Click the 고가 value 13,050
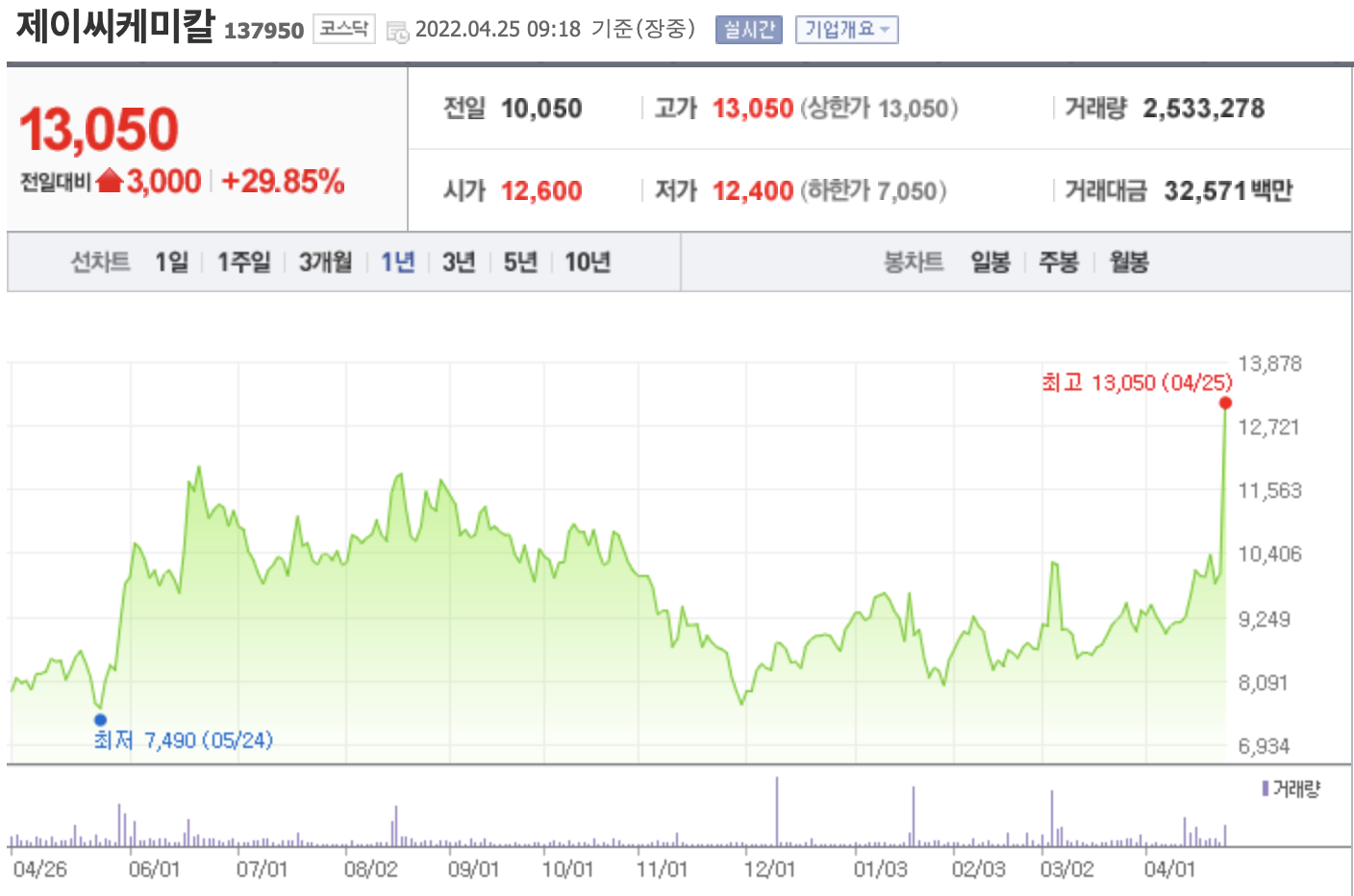 click(x=753, y=108)
